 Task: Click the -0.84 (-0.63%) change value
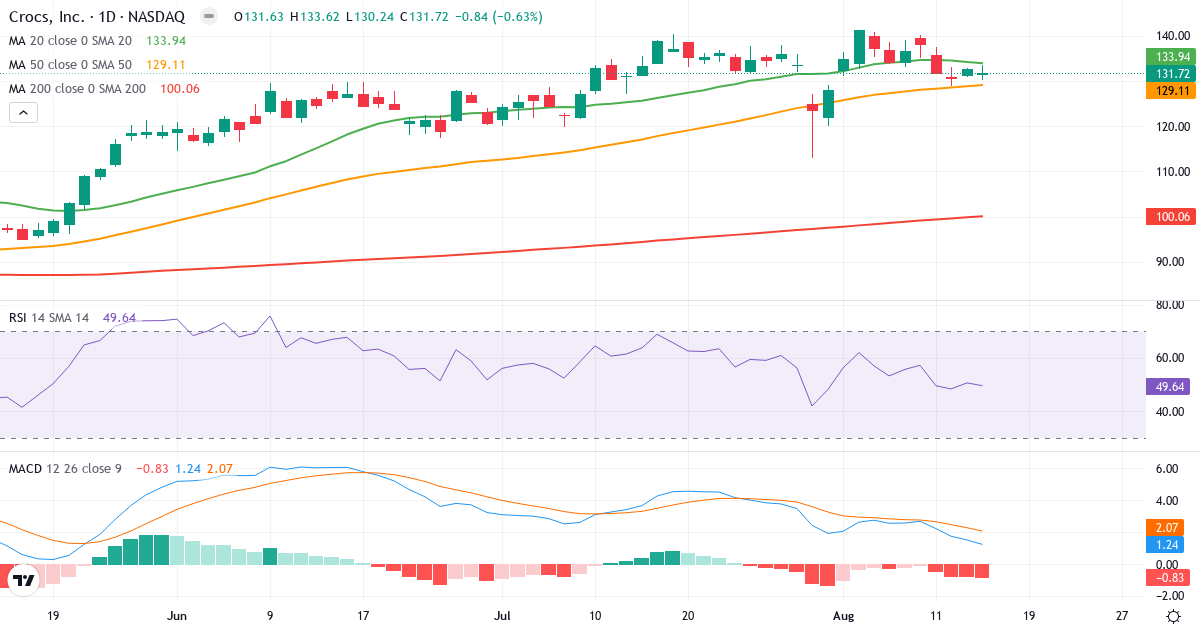tap(498, 17)
